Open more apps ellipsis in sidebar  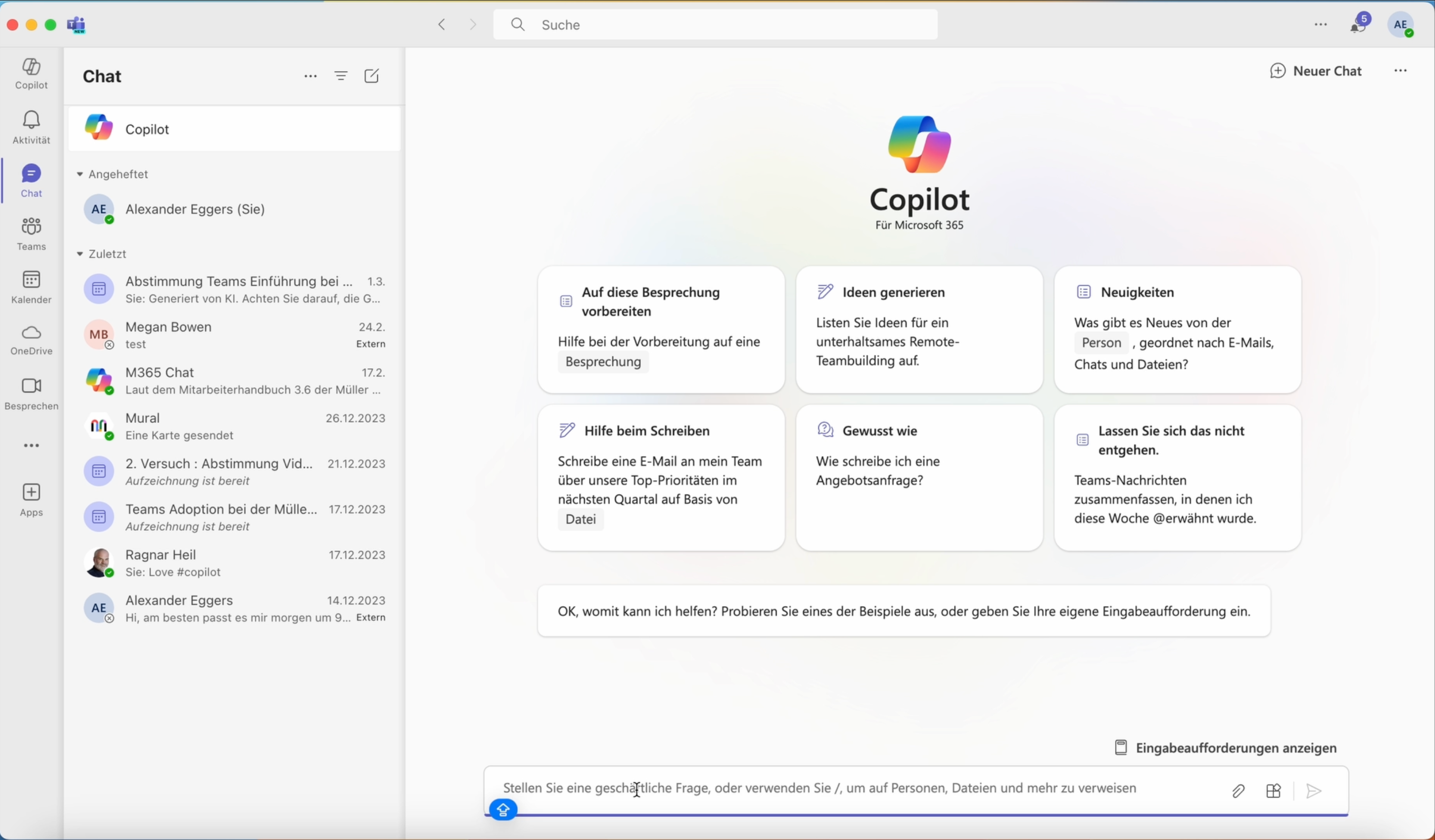pyautogui.click(x=32, y=446)
